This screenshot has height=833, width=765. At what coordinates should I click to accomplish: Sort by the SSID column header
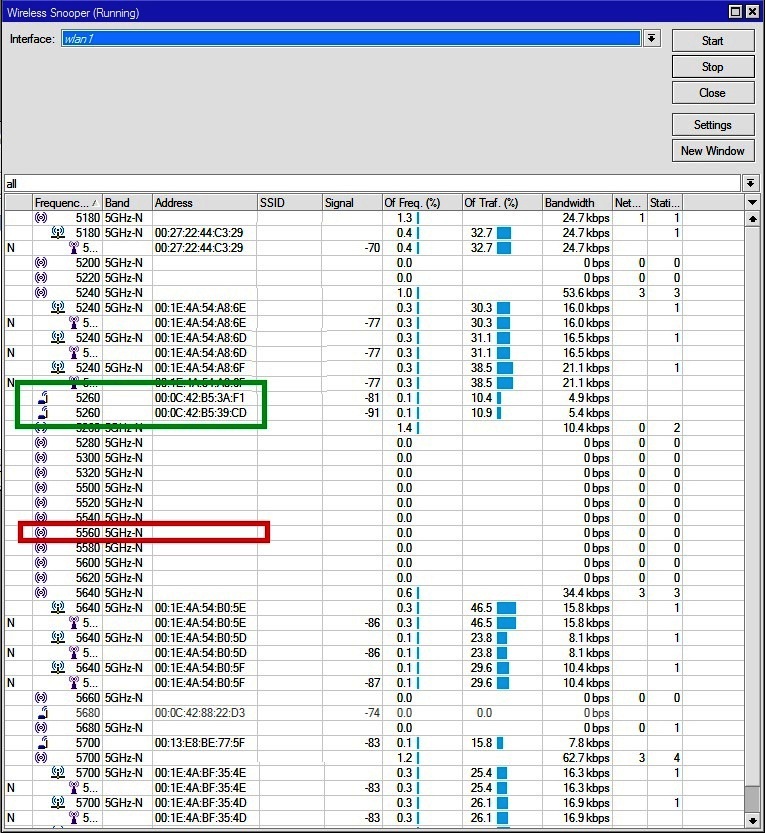pyautogui.click(x=290, y=202)
